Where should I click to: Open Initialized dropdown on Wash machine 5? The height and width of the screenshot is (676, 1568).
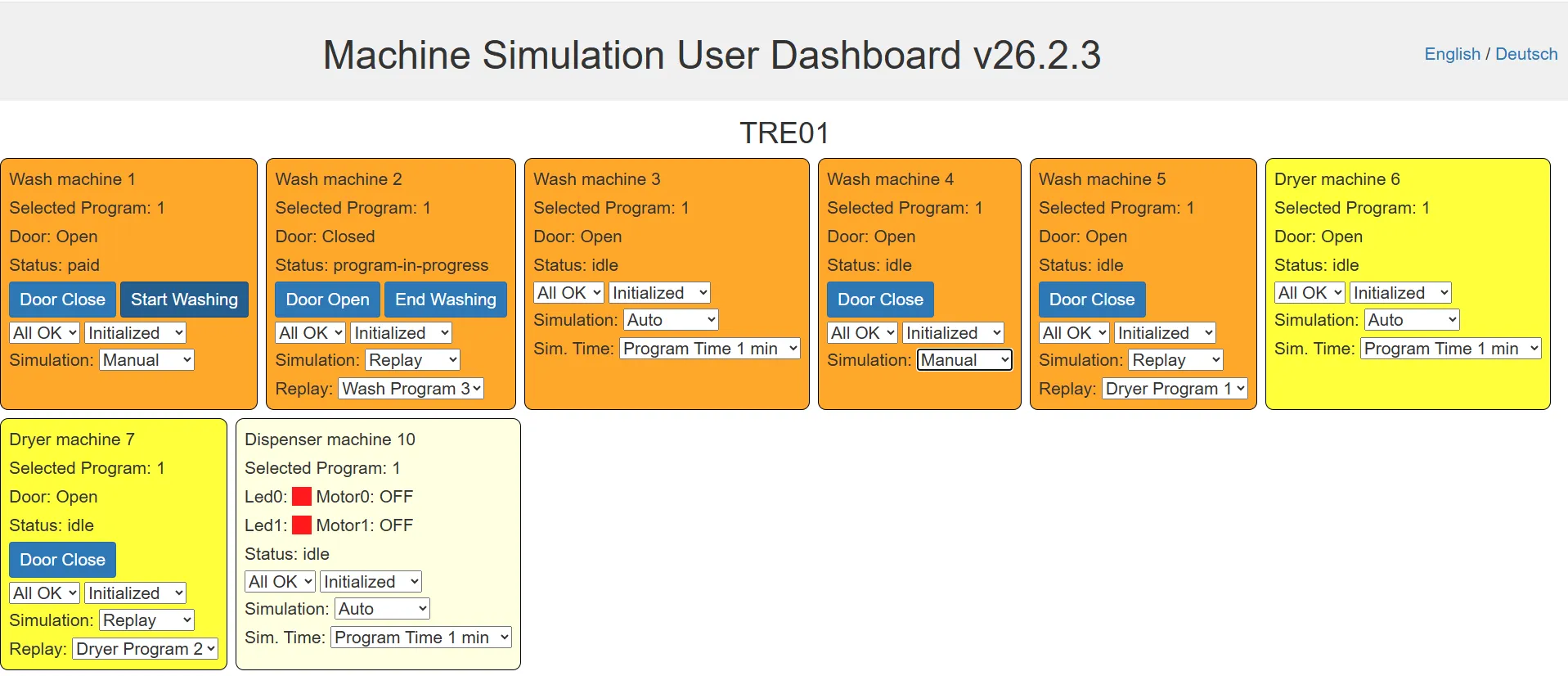pos(1166,333)
